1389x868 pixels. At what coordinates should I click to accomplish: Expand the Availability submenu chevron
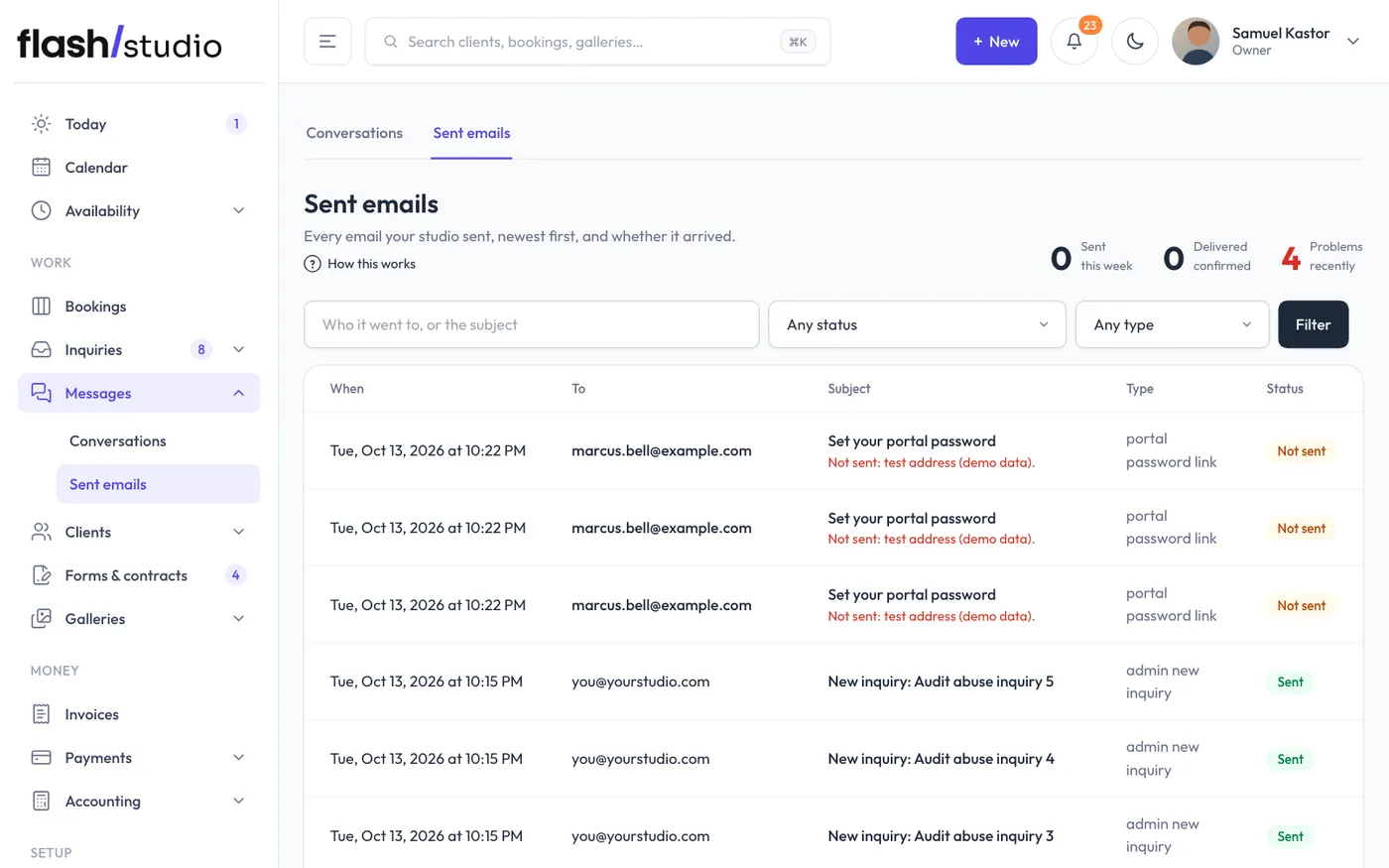pyautogui.click(x=238, y=211)
